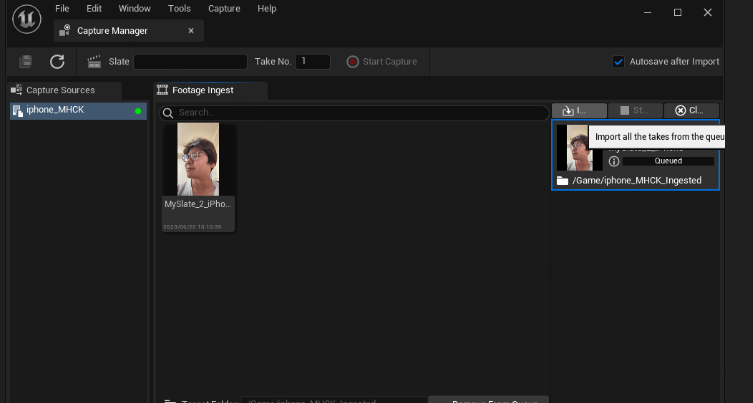Click the Queued progress bar
This screenshot has width=753, height=403.
668,161
